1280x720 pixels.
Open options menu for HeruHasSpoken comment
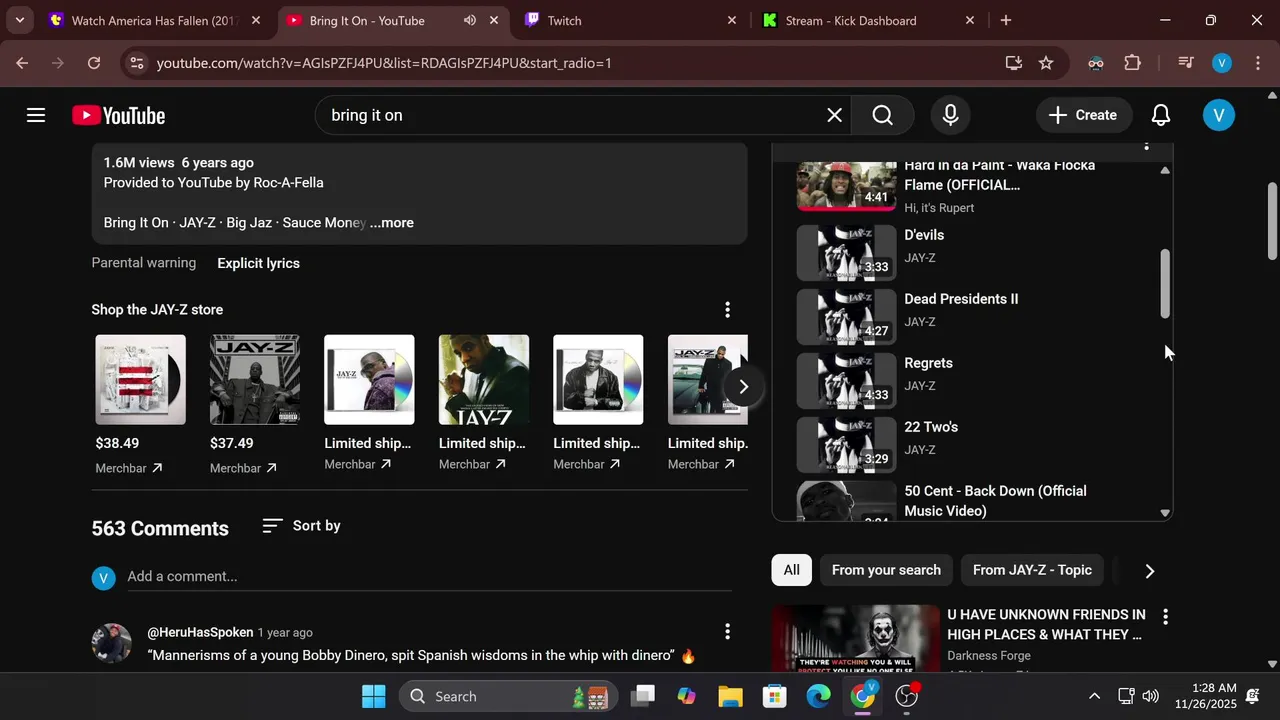[x=727, y=632]
